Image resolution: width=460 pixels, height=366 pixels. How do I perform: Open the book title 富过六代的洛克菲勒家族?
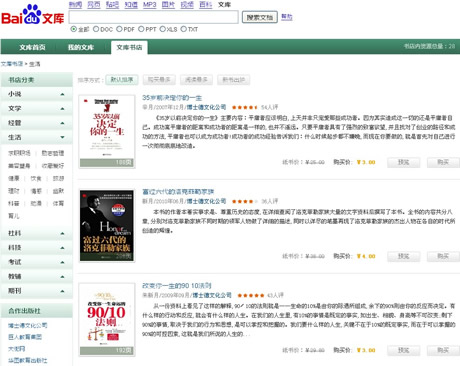(178, 192)
